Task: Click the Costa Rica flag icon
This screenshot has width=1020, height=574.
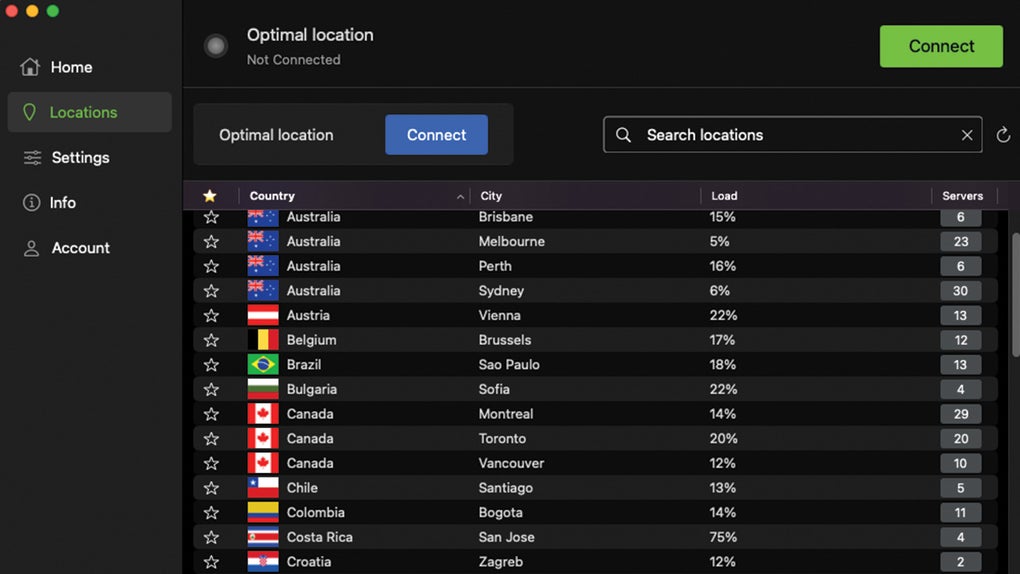Action: click(x=263, y=537)
